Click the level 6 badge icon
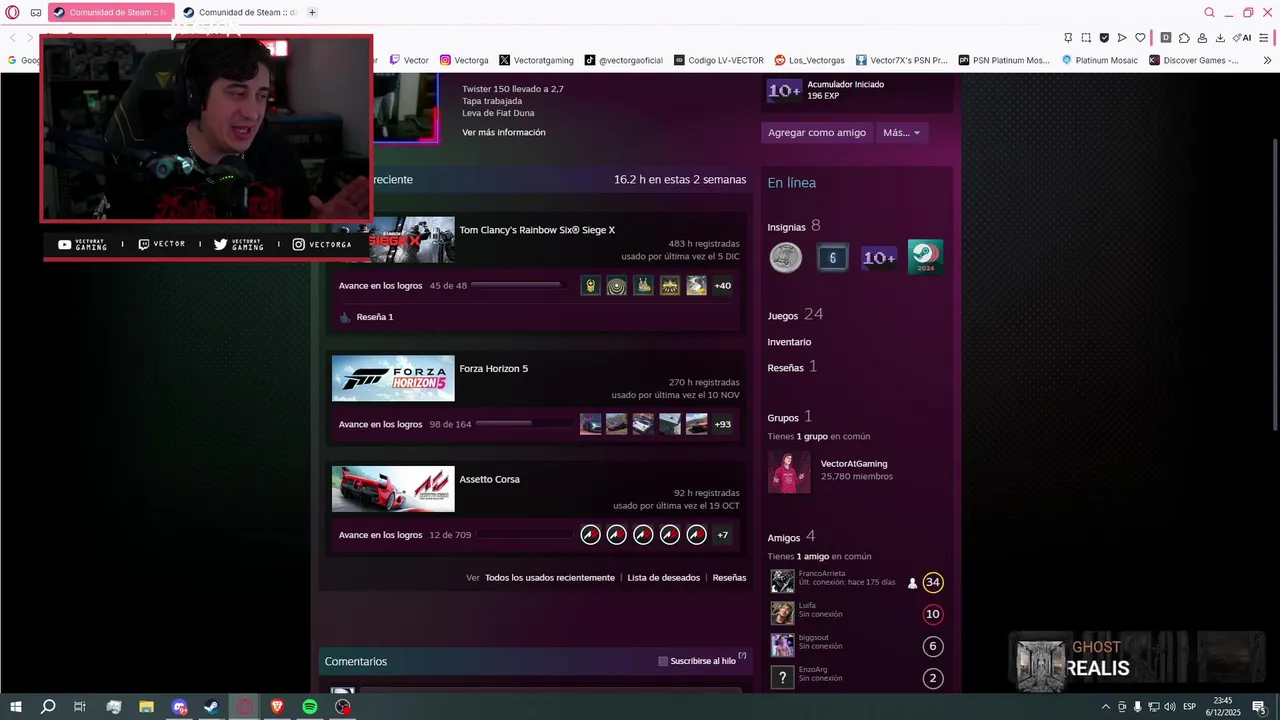1280x720 pixels. click(x=832, y=258)
